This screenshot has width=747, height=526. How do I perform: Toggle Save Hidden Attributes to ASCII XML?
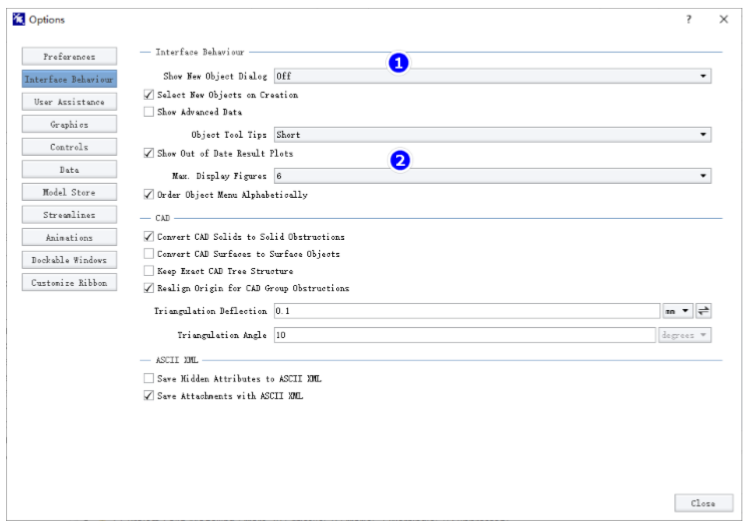(x=149, y=379)
